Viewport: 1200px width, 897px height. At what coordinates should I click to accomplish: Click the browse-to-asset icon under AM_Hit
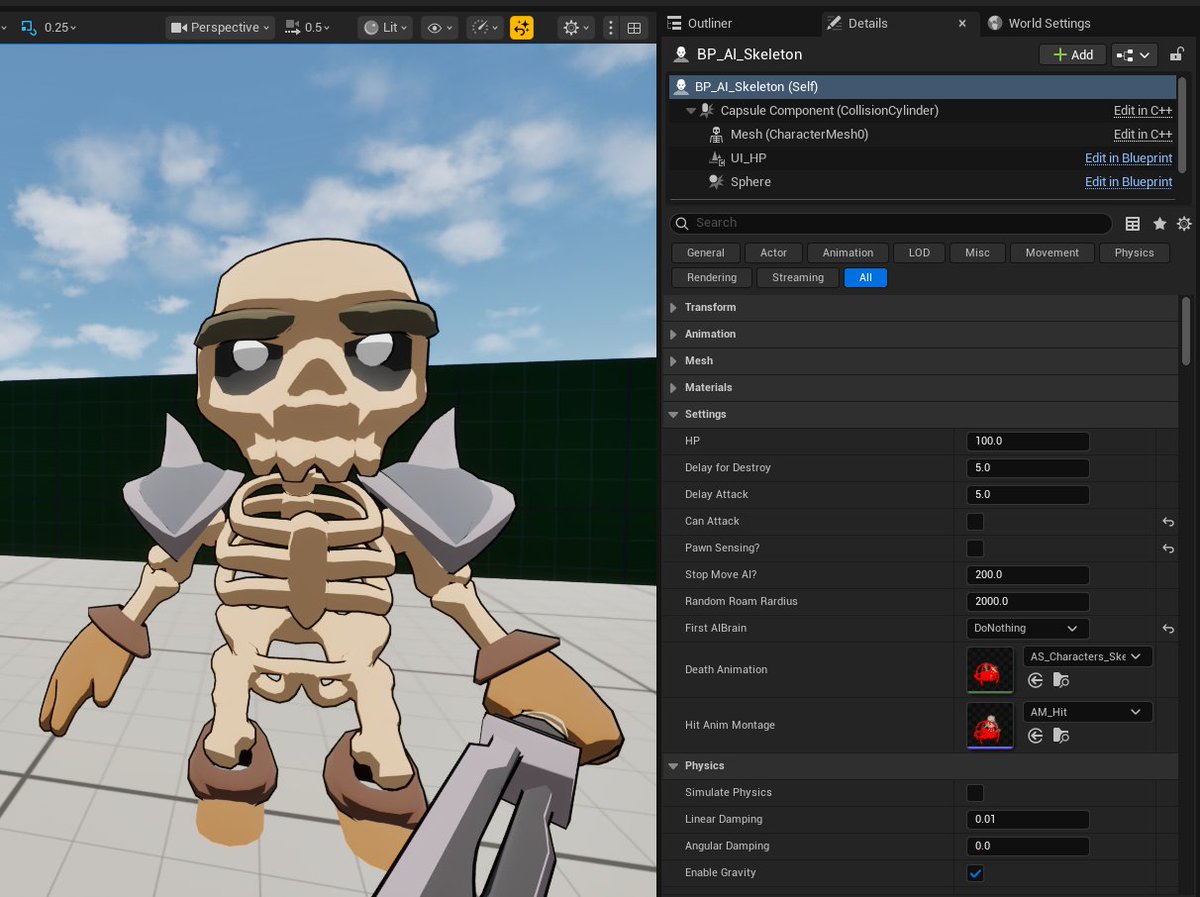click(x=1061, y=736)
